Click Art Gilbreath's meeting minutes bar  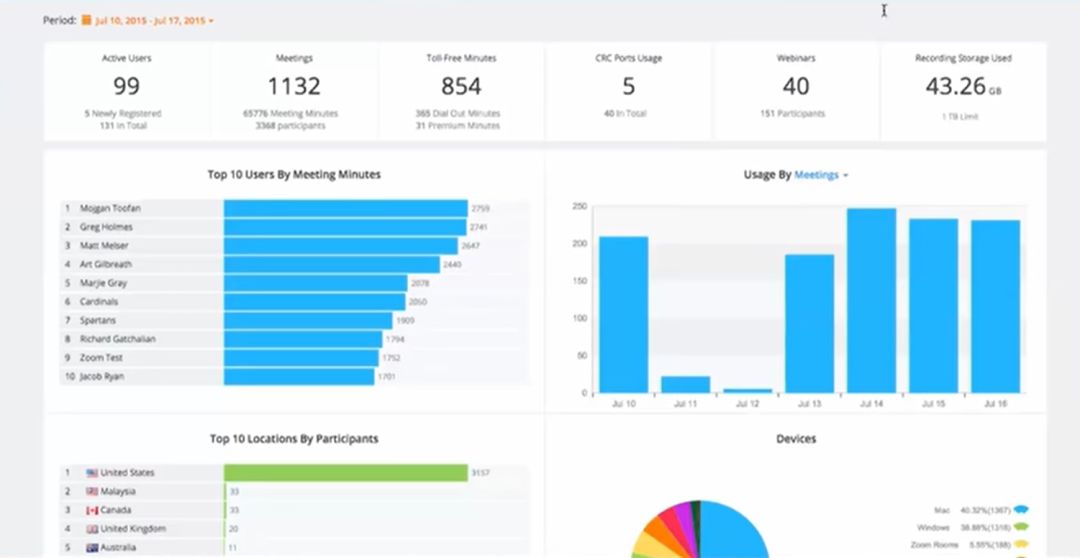pos(332,265)
